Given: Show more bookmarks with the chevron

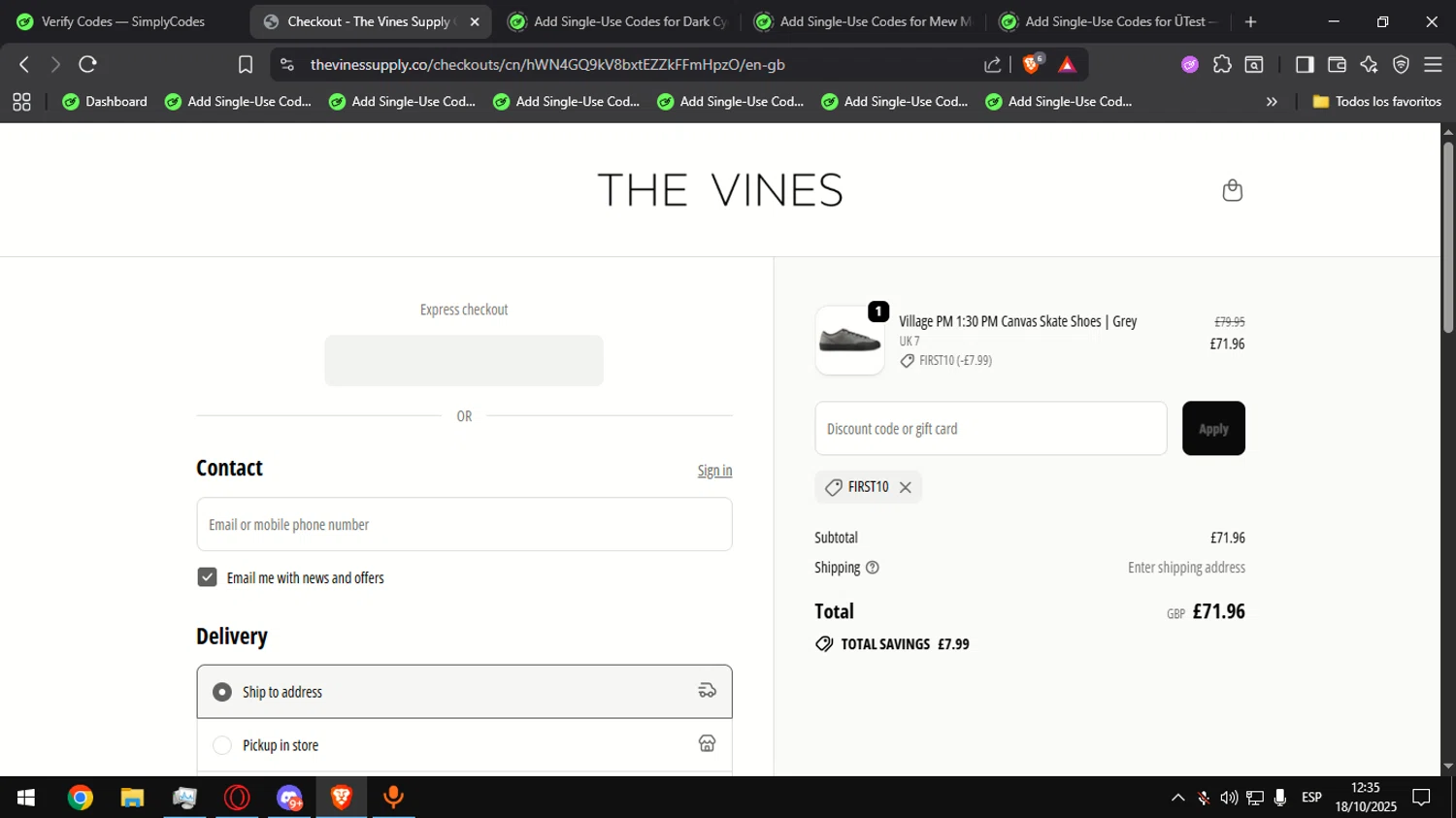Looking at the screenshot, I should point(1272,101).
